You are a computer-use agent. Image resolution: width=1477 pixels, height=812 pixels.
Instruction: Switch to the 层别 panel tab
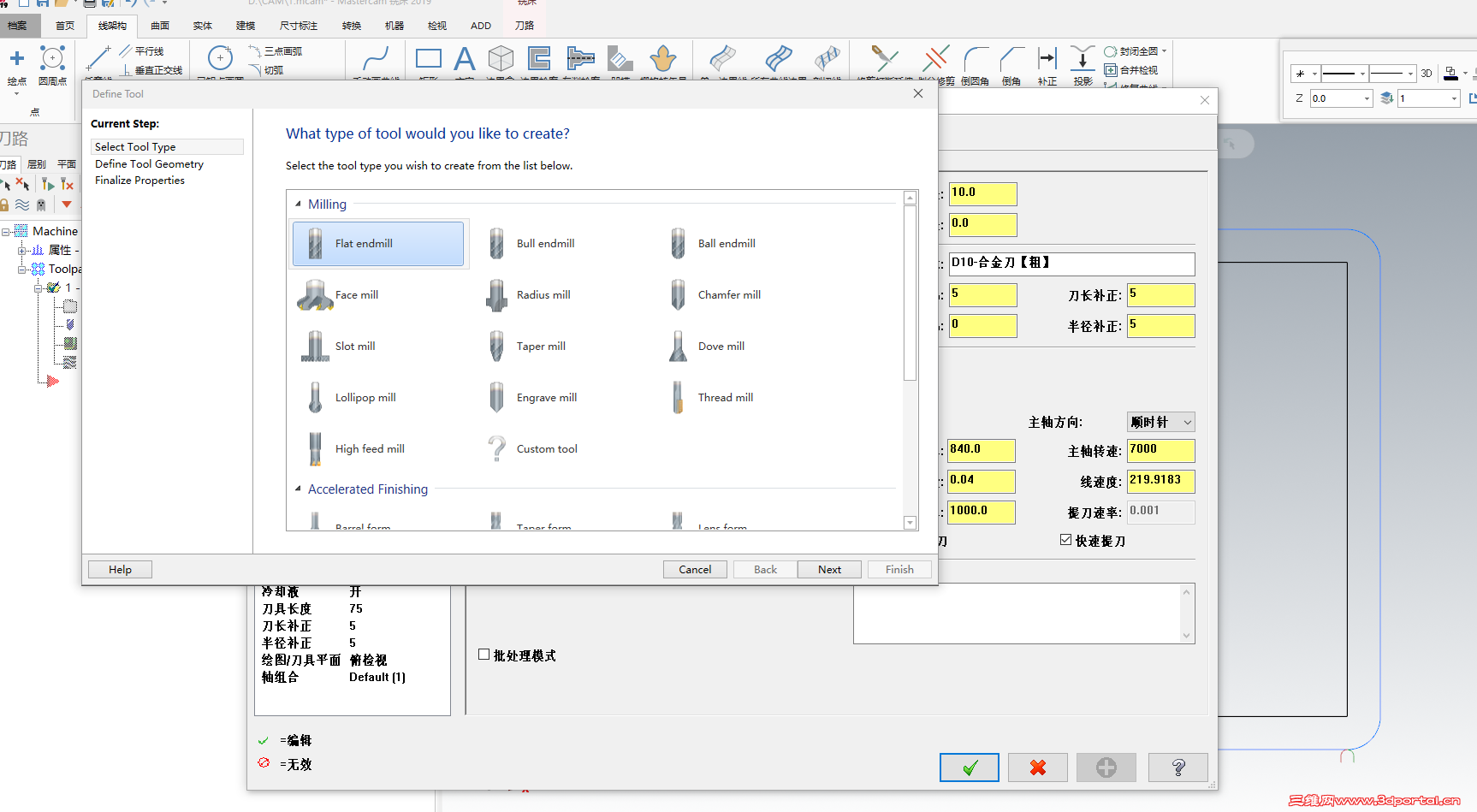tap(37, 164)
